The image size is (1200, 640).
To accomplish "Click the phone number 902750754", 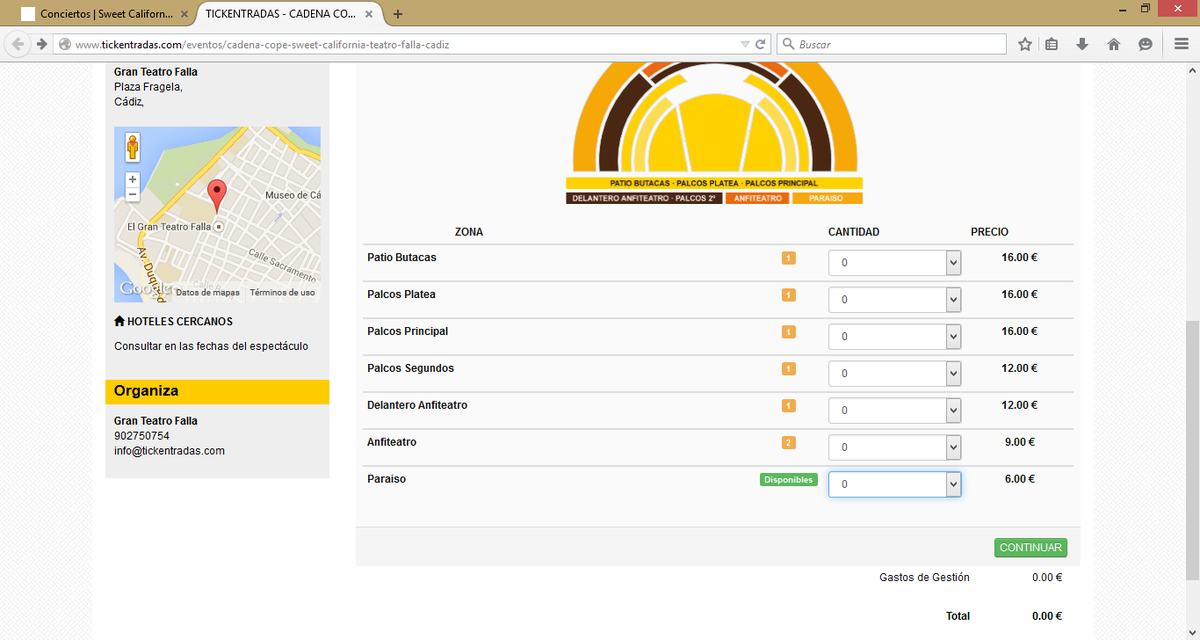I will (142, 436).
